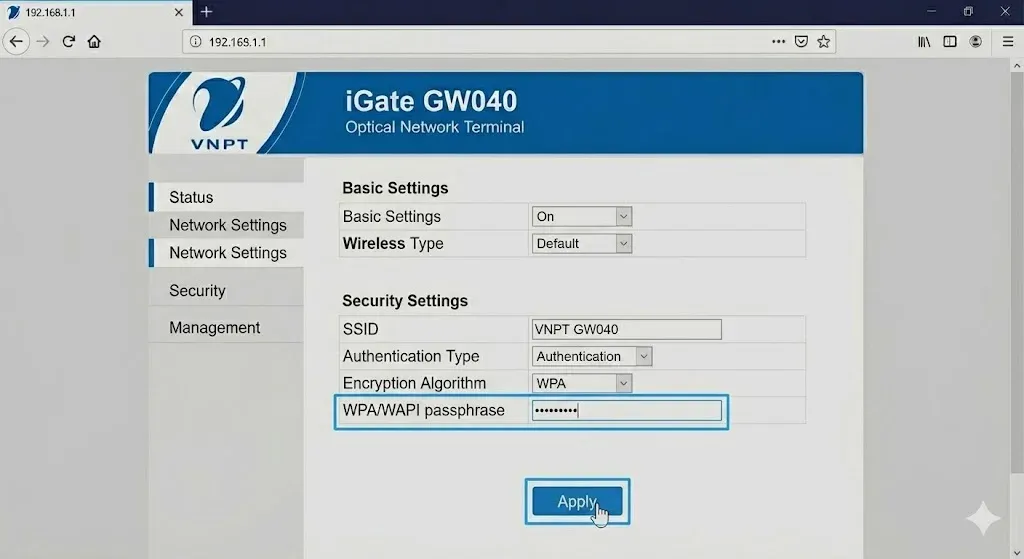Image resolution: width=1024 pixels, height=559 pixels.
Task: Click the browser forward arrow
Action: click(43, 42)
